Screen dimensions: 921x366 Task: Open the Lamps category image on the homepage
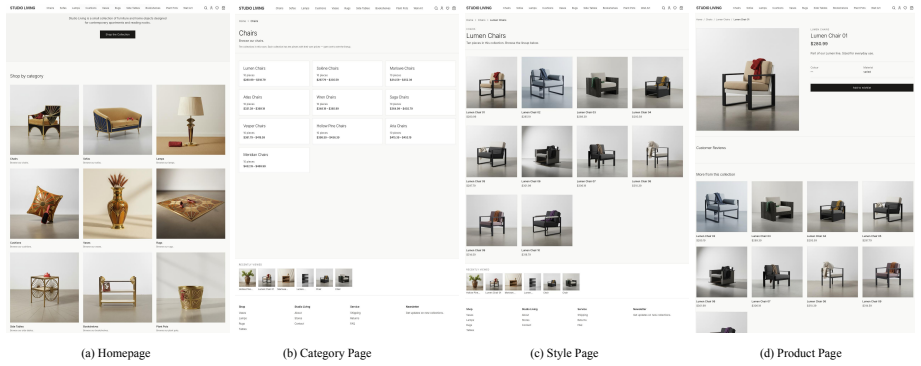click(190, 120)
